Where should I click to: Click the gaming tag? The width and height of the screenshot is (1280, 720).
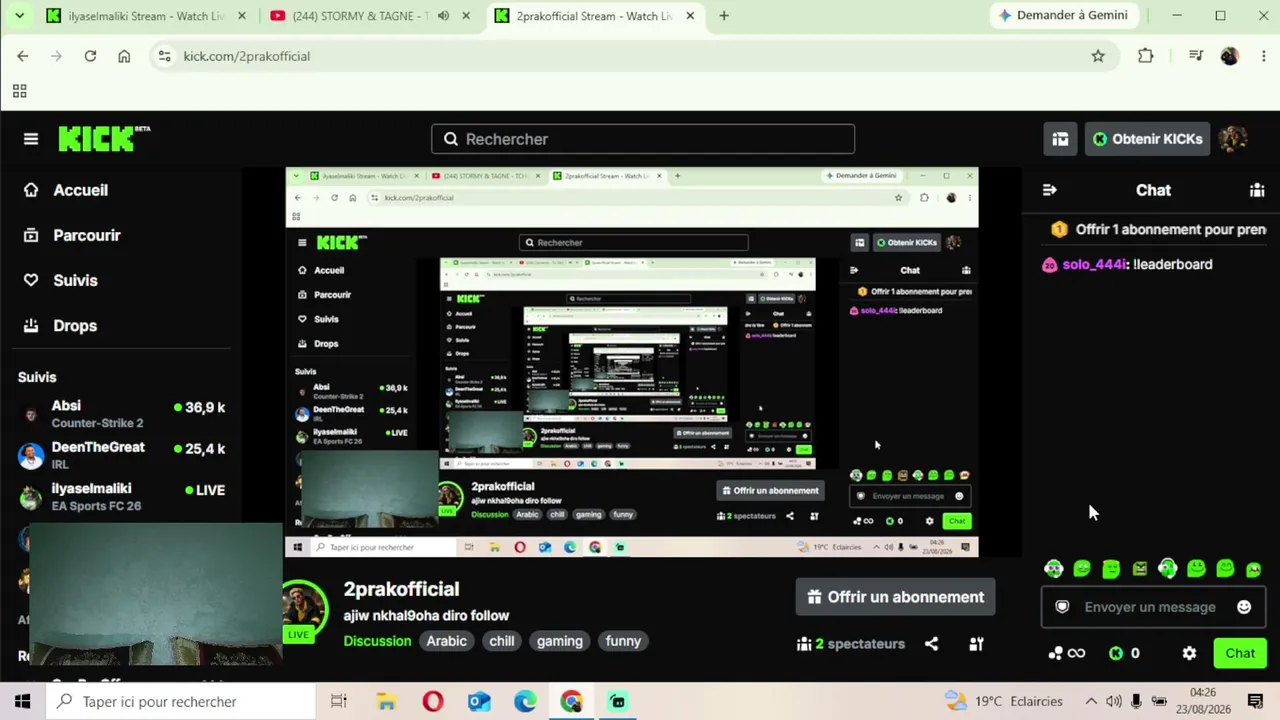point(560,641)
